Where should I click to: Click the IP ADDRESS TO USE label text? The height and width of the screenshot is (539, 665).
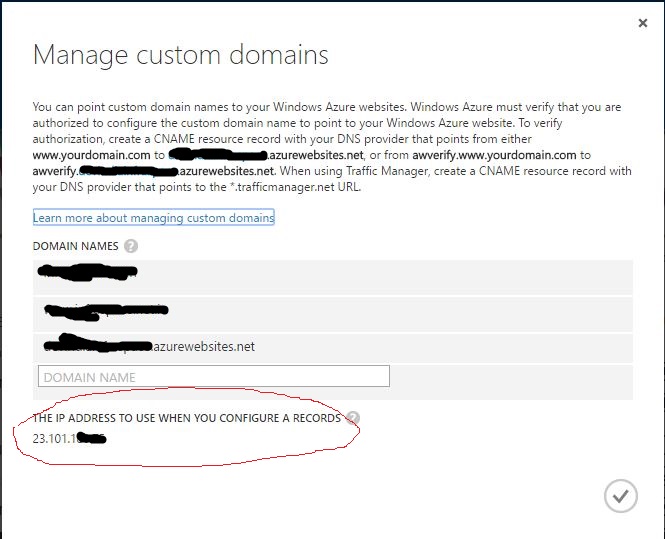point(187,418)
